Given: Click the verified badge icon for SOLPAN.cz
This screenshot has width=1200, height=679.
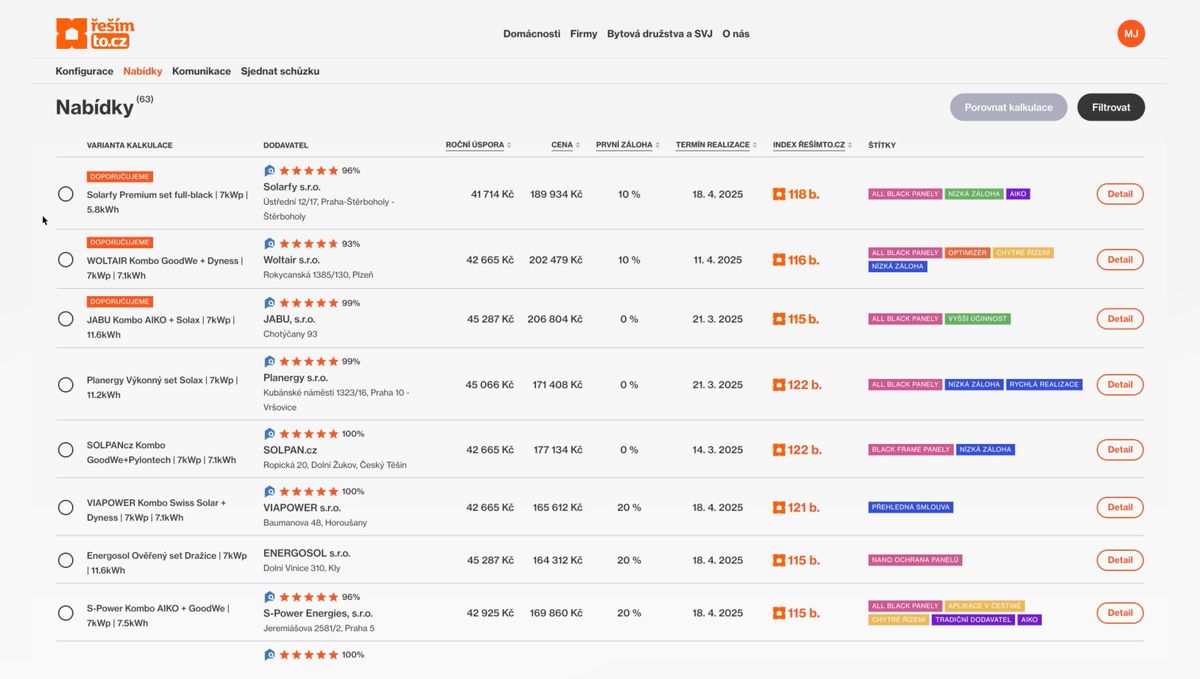Looking at the screenshot, I should pyautogui.click(x=269, y=434).
